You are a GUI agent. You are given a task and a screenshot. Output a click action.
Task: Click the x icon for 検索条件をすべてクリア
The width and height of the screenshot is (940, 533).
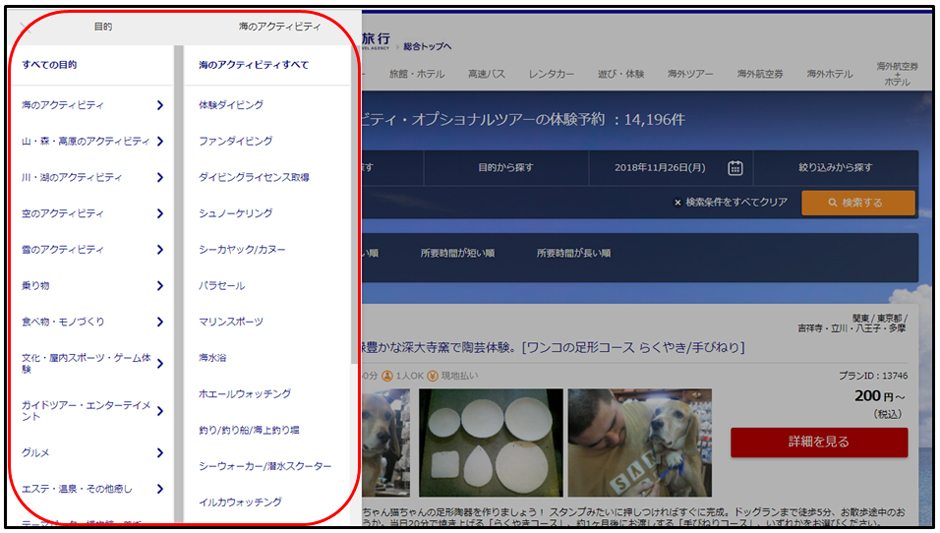click(677, 202)
